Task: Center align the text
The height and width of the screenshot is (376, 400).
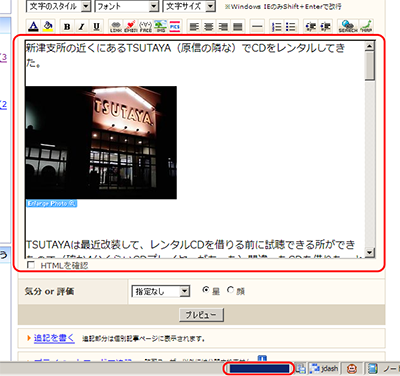Action: point(209,27)
